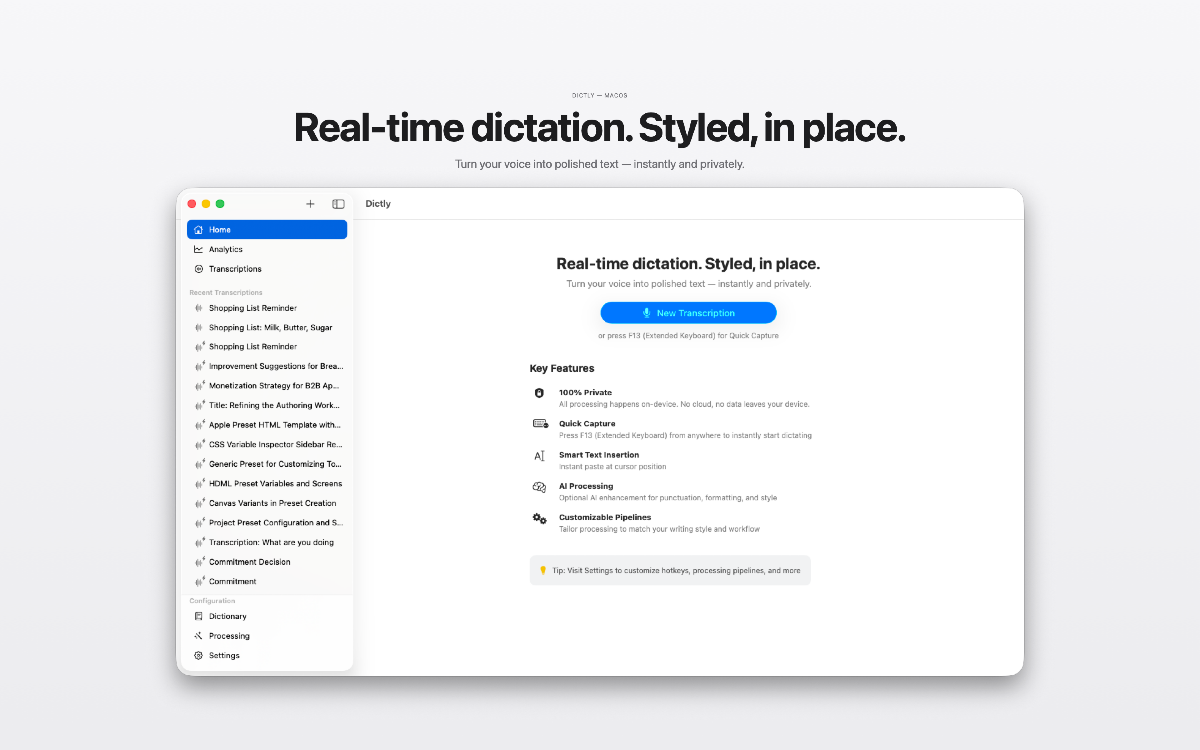Click the keyboard icon beside Quick Capture

click(539, 424)
